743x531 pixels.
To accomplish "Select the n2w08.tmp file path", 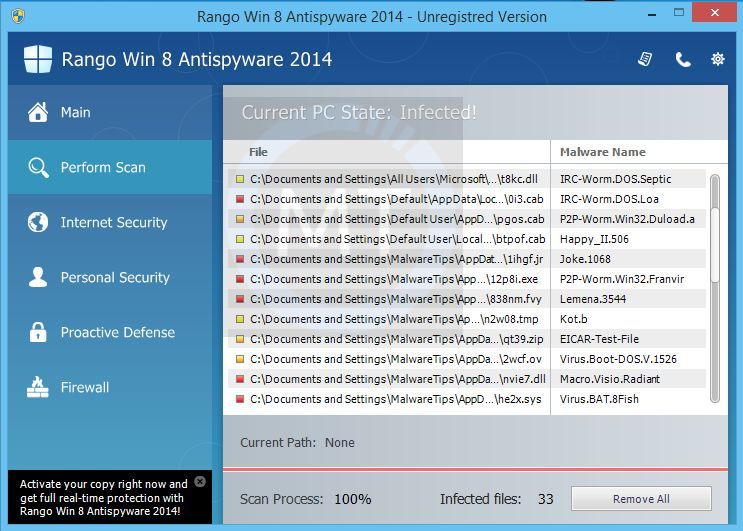I will click(394, 319).
